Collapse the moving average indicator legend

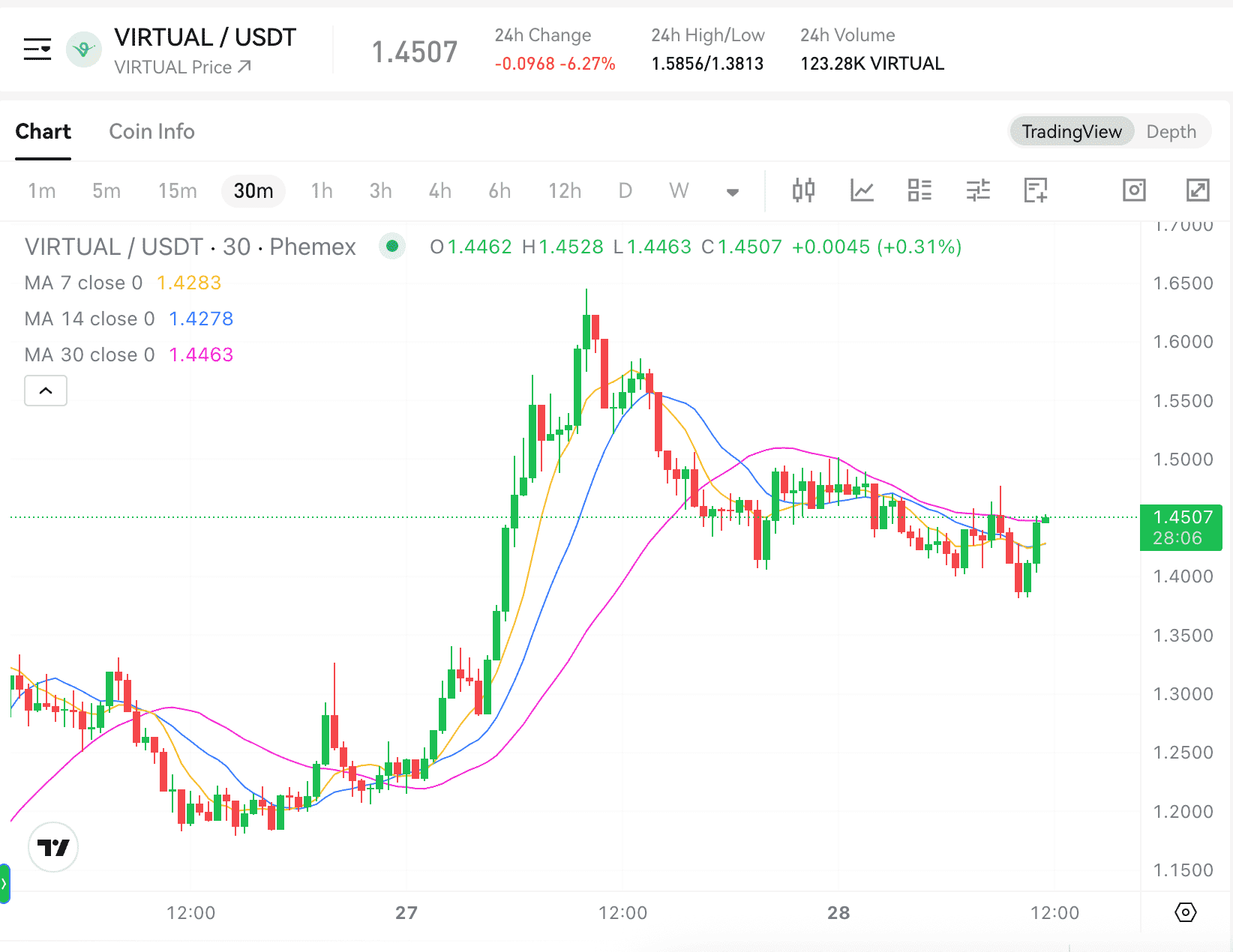tap(46, 391)
